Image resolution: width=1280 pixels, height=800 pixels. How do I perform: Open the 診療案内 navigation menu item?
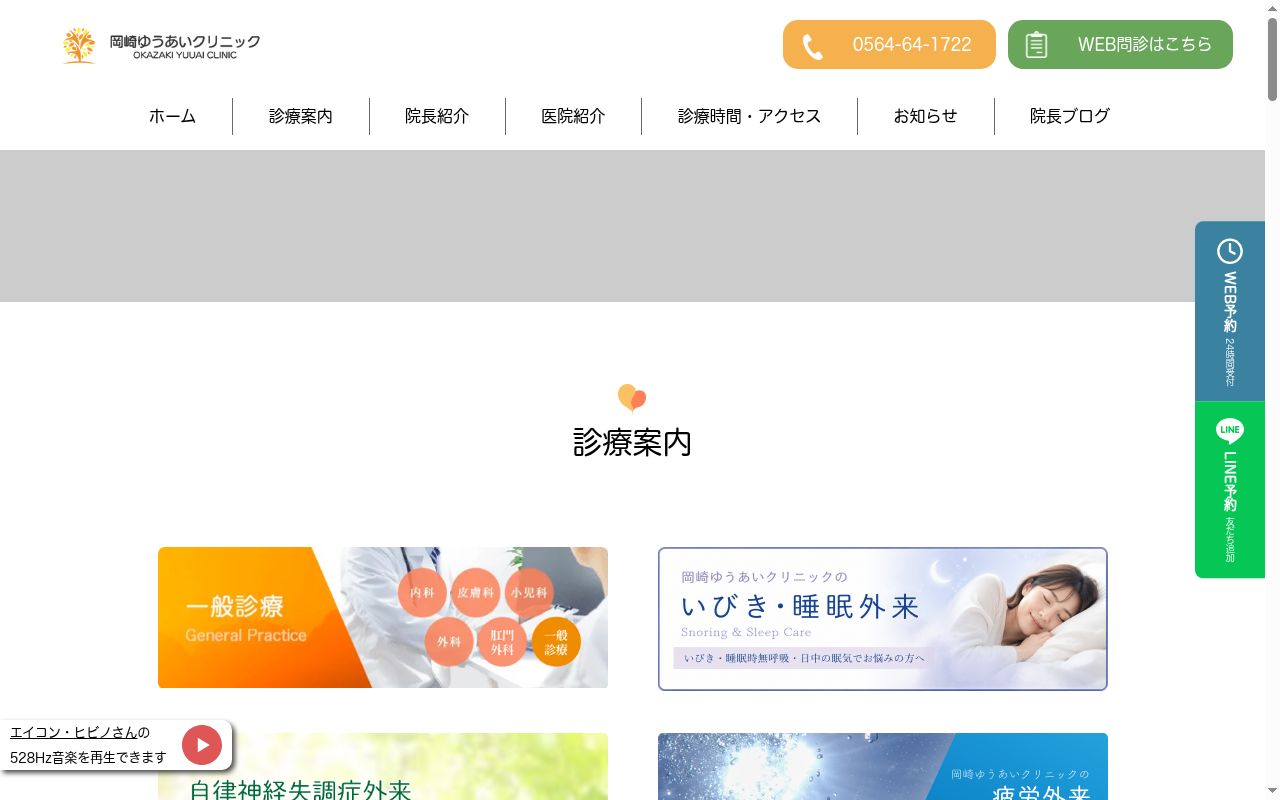click(x=301, y=116)
